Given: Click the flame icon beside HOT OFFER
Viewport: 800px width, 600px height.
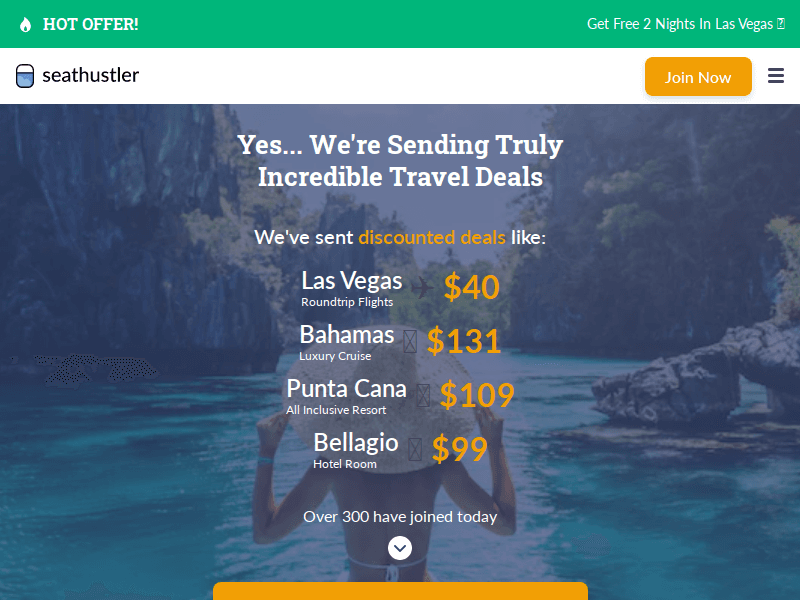Looking at the screenshot, I should pyautogui.click(x=25, y=24).
